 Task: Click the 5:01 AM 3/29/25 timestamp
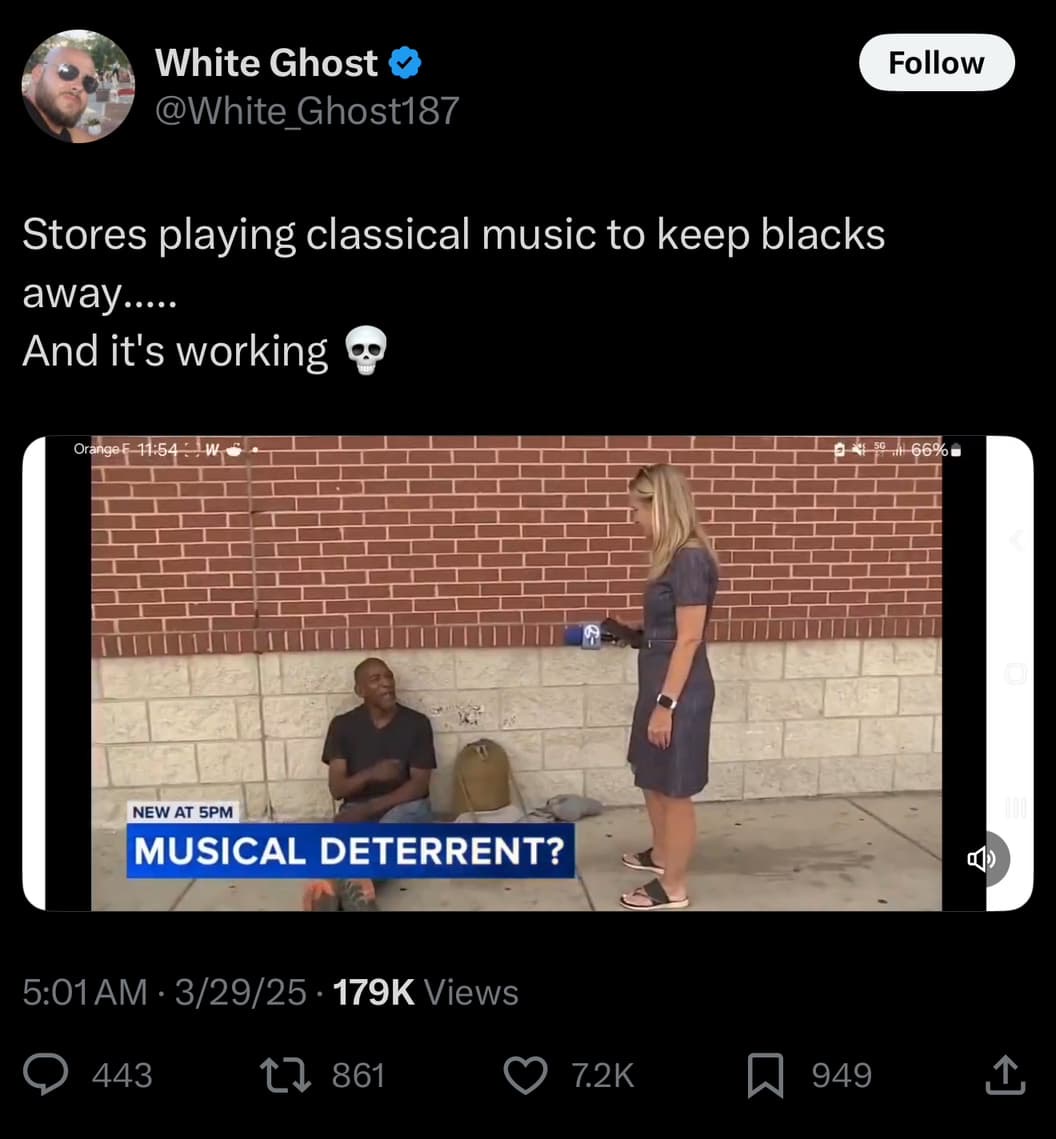coord(164,992)
